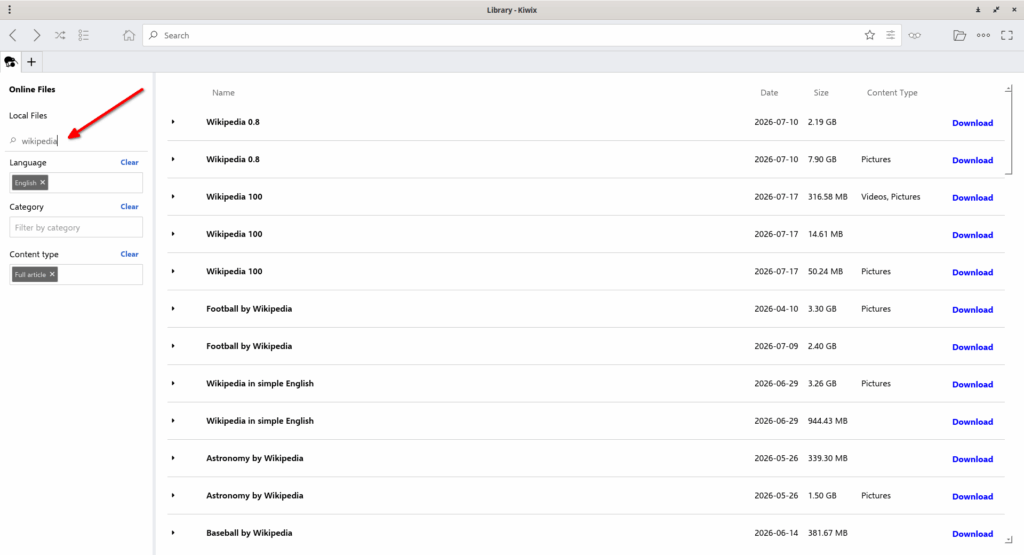Click the Content Type column header
This screenshot has height=555, width=1024.
point(892,93)
